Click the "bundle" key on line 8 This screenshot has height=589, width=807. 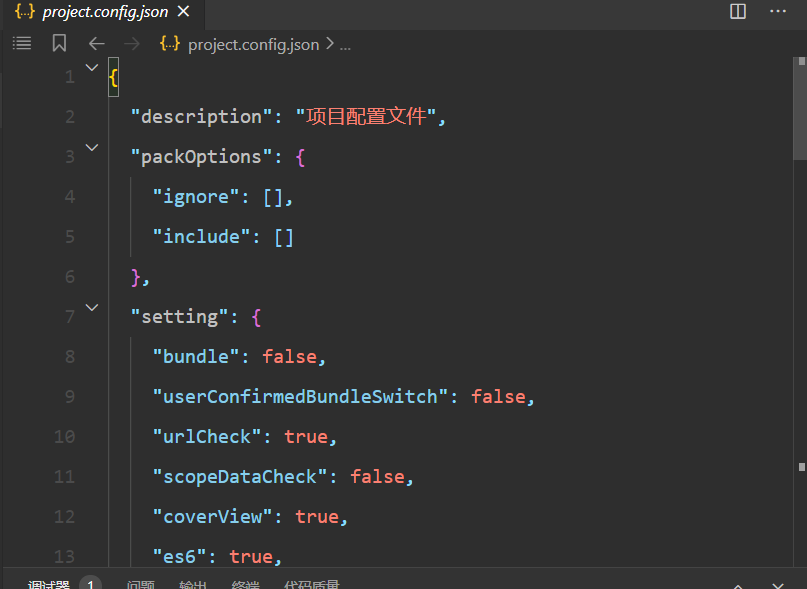(x=196, y=357)
